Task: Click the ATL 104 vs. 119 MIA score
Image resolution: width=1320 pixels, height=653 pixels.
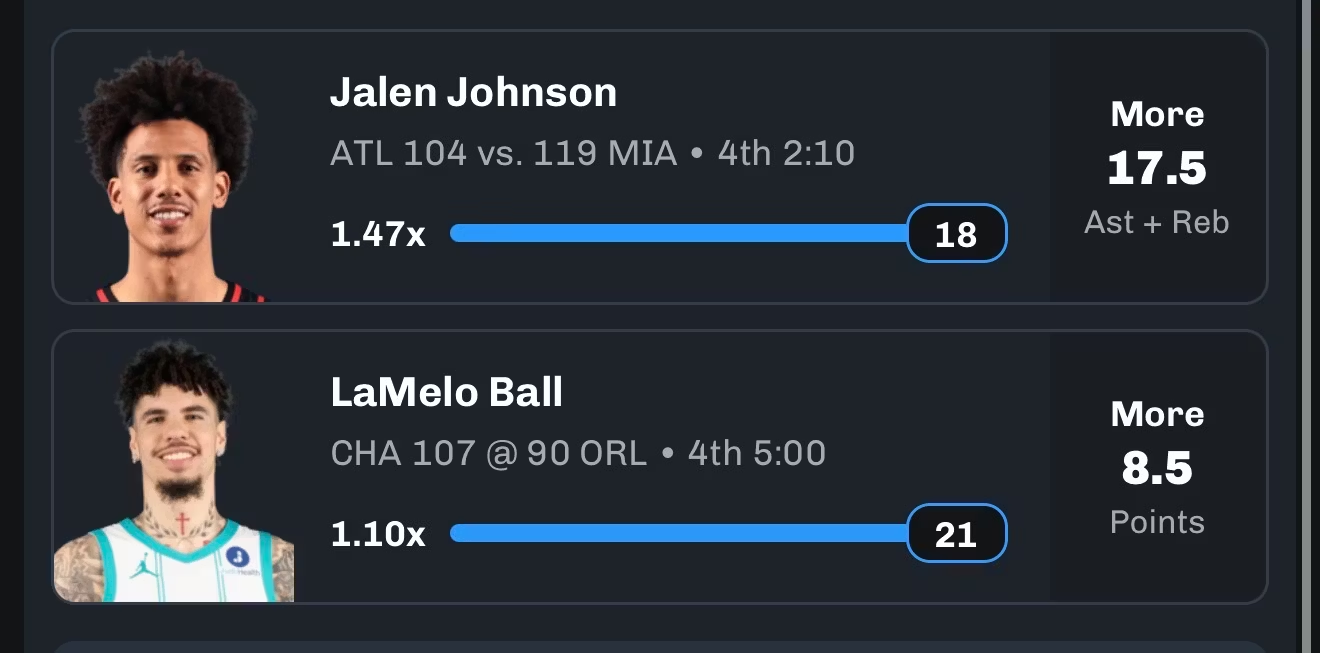Action: point(503,153)
